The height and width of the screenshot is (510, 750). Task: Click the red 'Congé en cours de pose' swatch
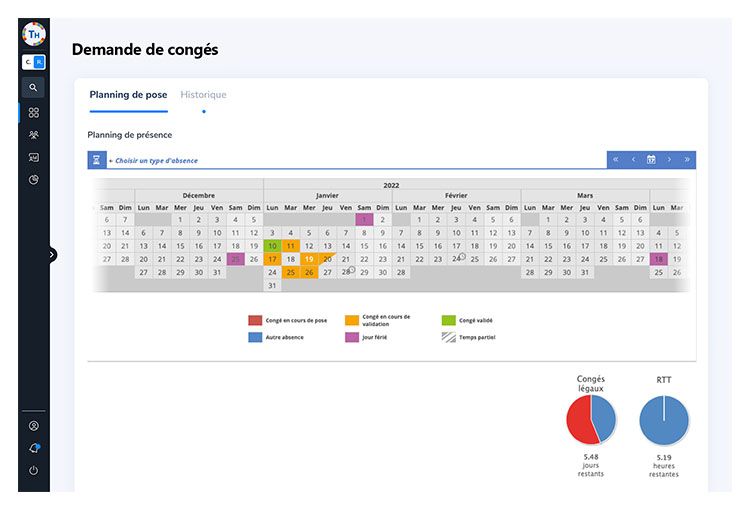click(x=255, y=321)
